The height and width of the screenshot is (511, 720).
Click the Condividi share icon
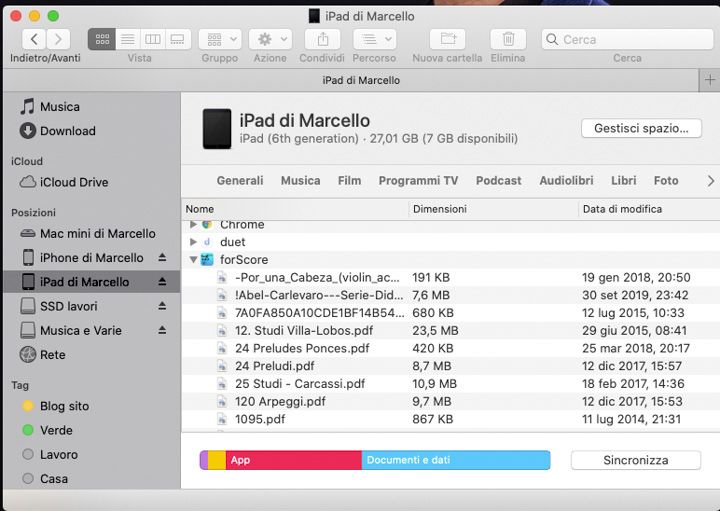coord(322,39)
